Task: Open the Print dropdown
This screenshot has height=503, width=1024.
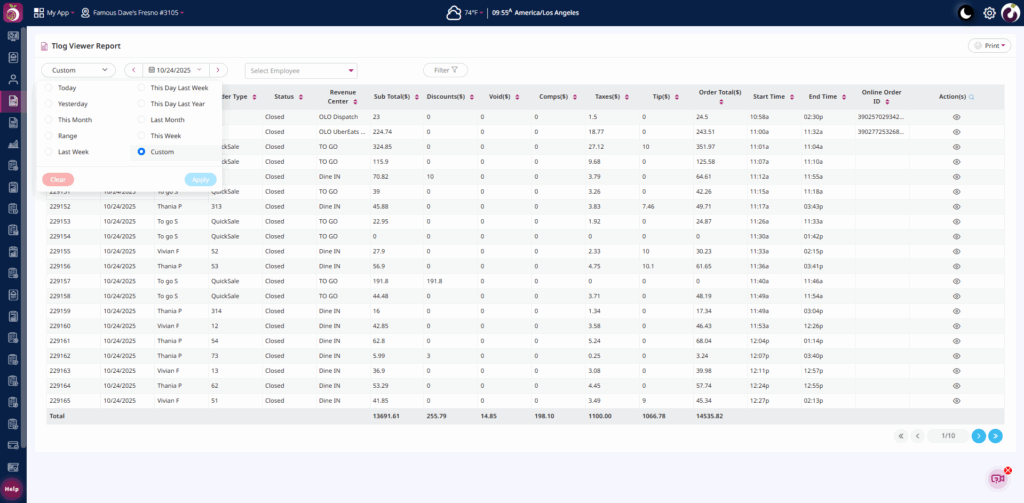Action: tap(989, 46)
